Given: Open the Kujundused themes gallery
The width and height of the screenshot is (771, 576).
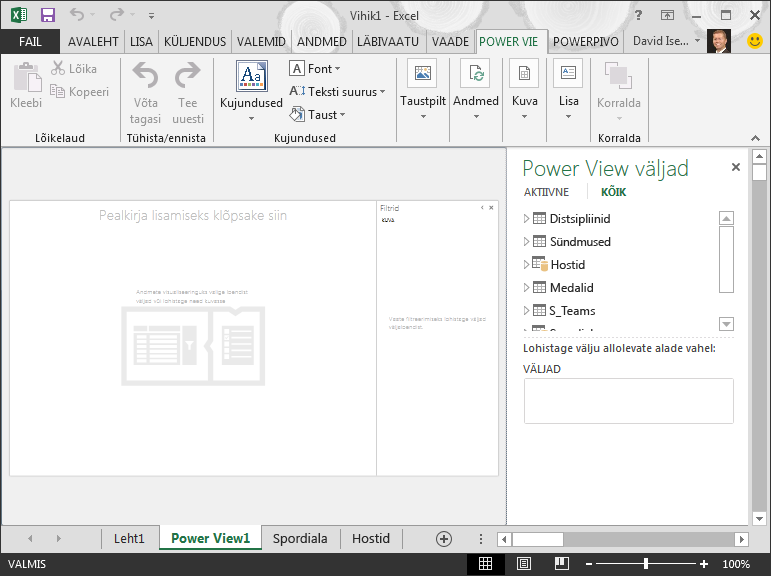Looking at the screenshot, I should pos(251,91).
